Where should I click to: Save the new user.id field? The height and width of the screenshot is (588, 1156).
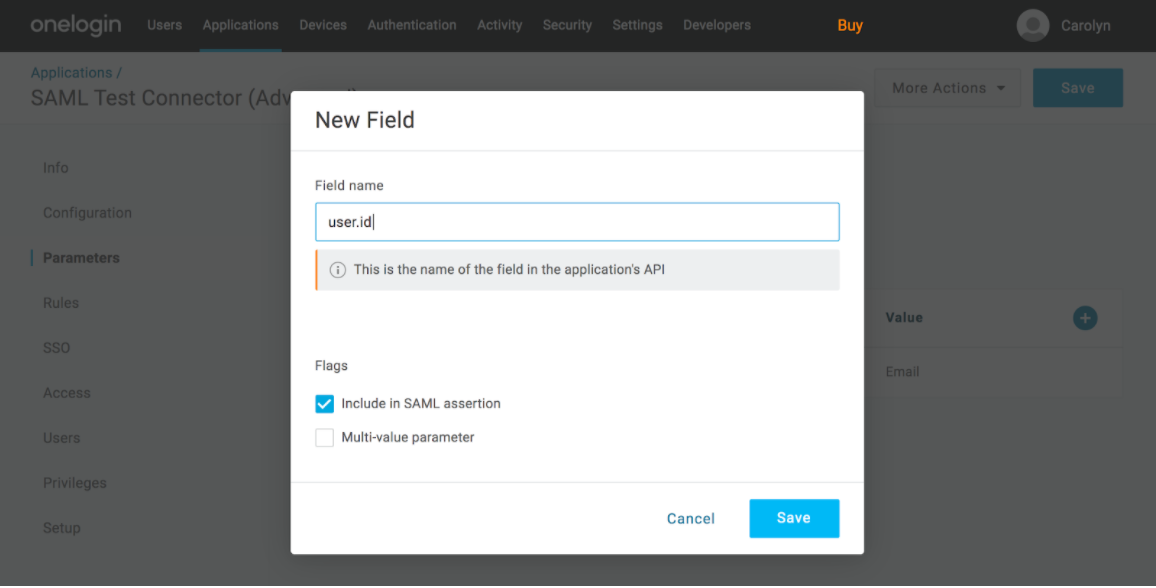794,518
